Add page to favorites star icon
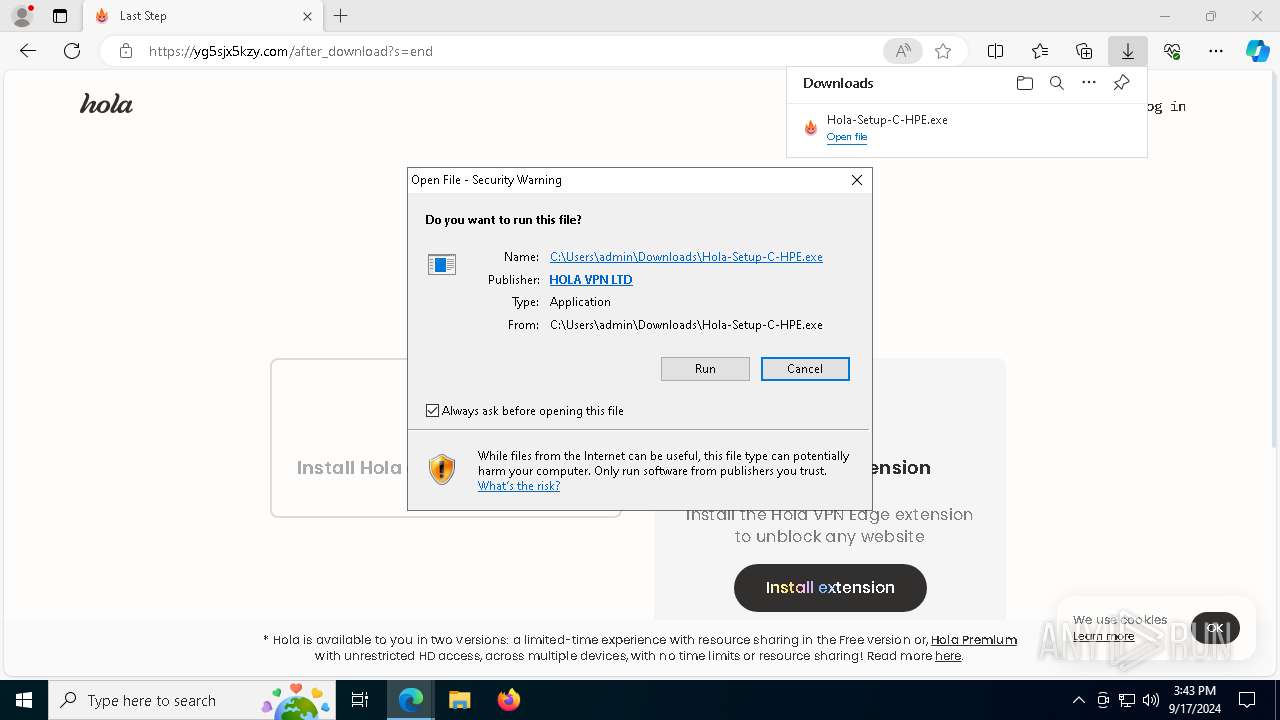This screenshot has width=1280, height=720. click(x=943, y=51)
